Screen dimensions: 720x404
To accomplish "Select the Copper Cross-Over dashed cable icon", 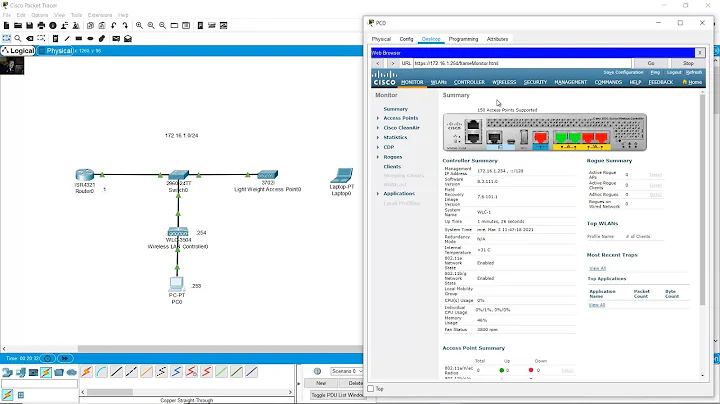I will [x=131, y=371].
